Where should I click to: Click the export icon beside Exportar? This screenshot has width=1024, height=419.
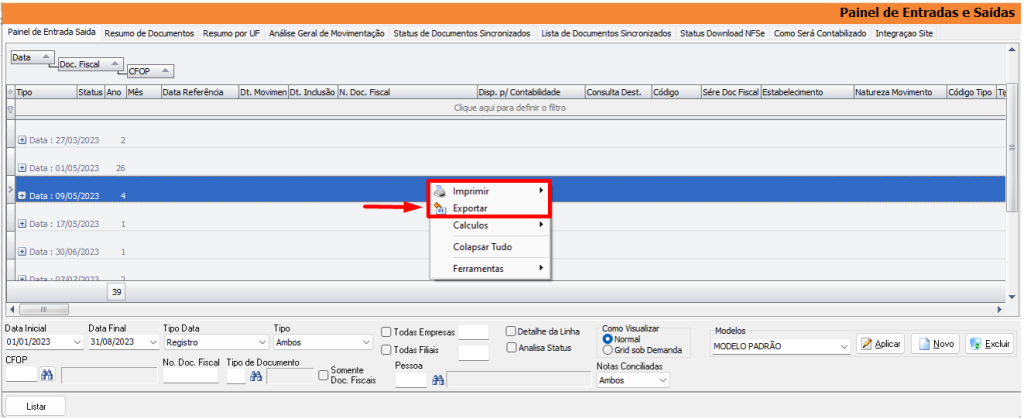coord(440,208)
